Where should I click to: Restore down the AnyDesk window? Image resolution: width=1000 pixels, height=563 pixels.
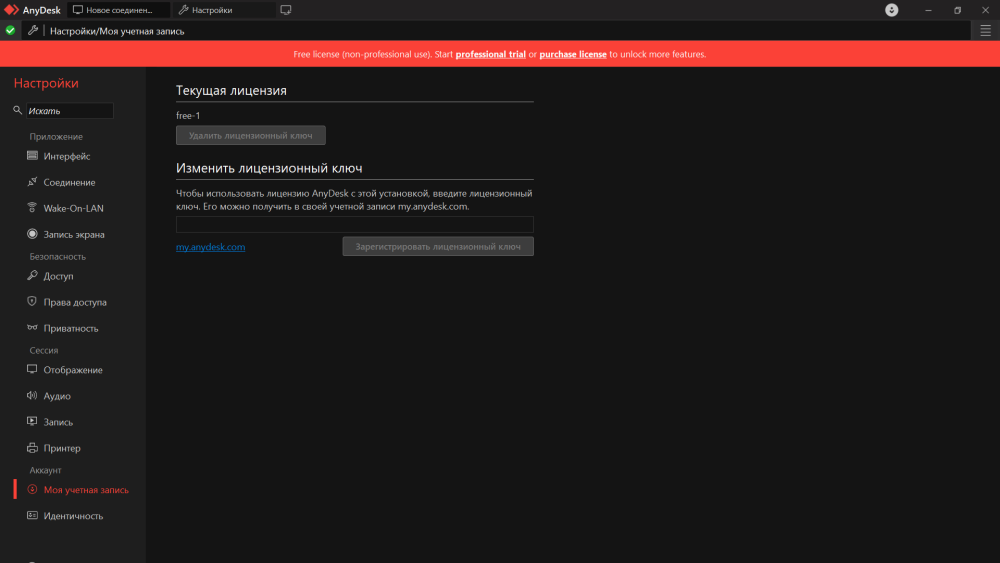tap(957, 10)
